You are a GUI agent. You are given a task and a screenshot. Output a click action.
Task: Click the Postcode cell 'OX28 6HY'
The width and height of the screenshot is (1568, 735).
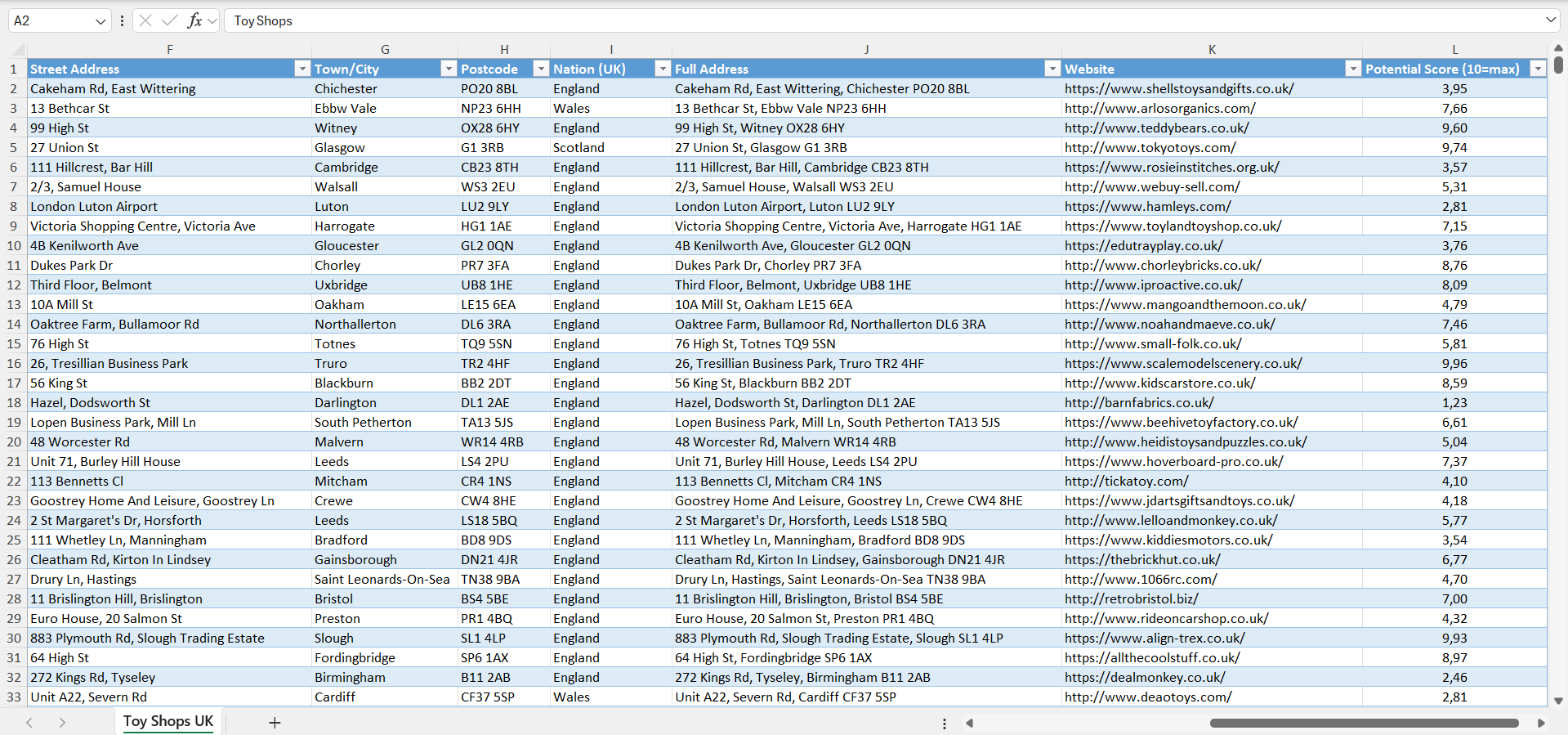(x=504, y=128)
